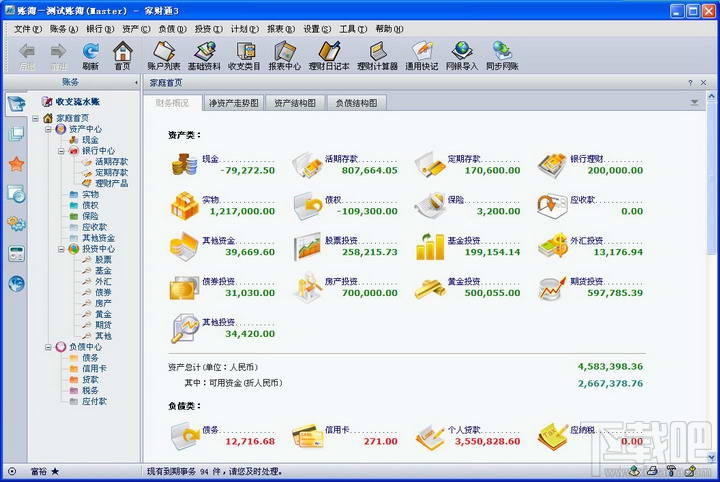Select the star favorites icon in left sidebar
The image size is (720, 482).
(x=17, y=164)
